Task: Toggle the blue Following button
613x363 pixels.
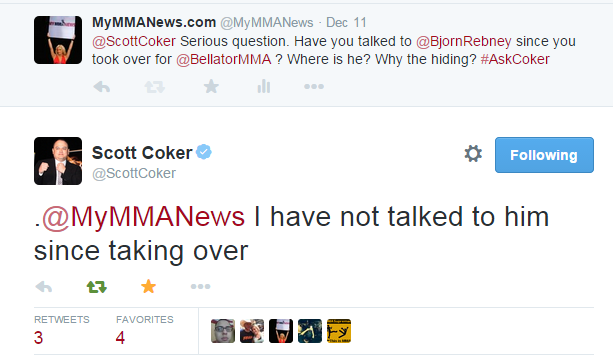Action: [544, 155]
